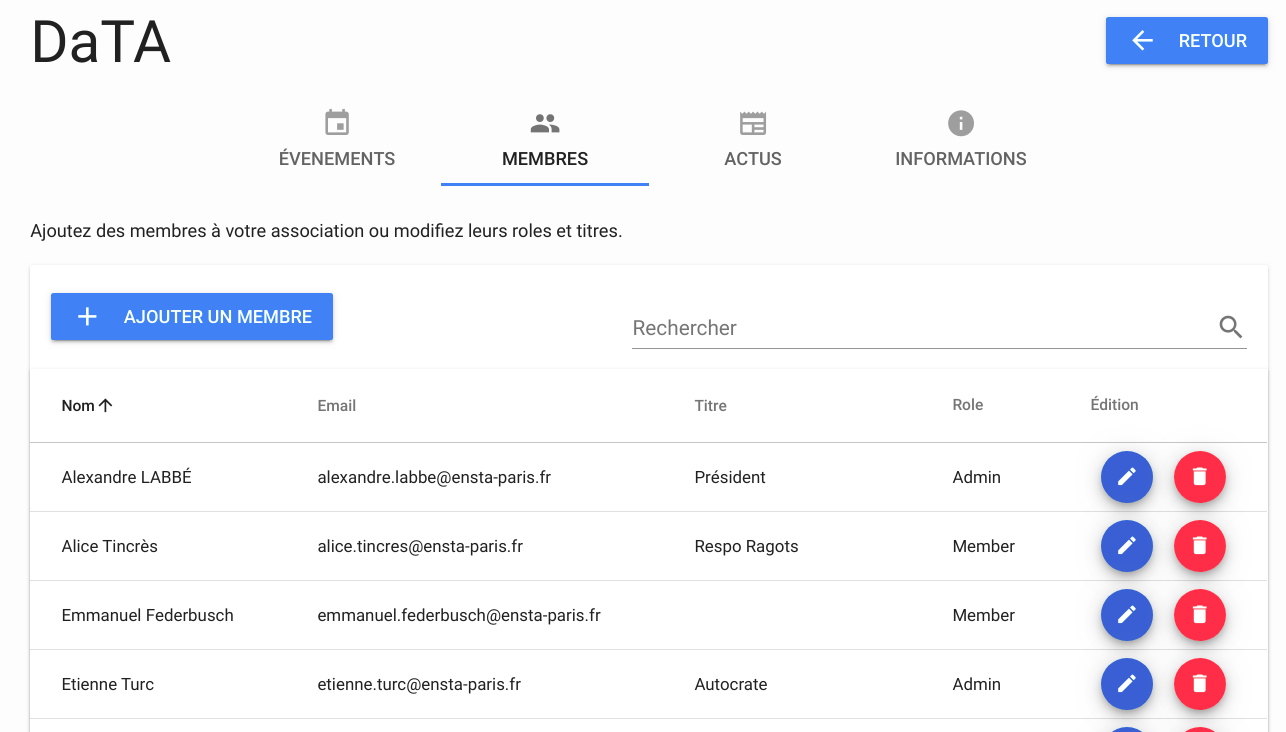
Task: Select name cell Etienne Turc
Action: tap(108, 684)
